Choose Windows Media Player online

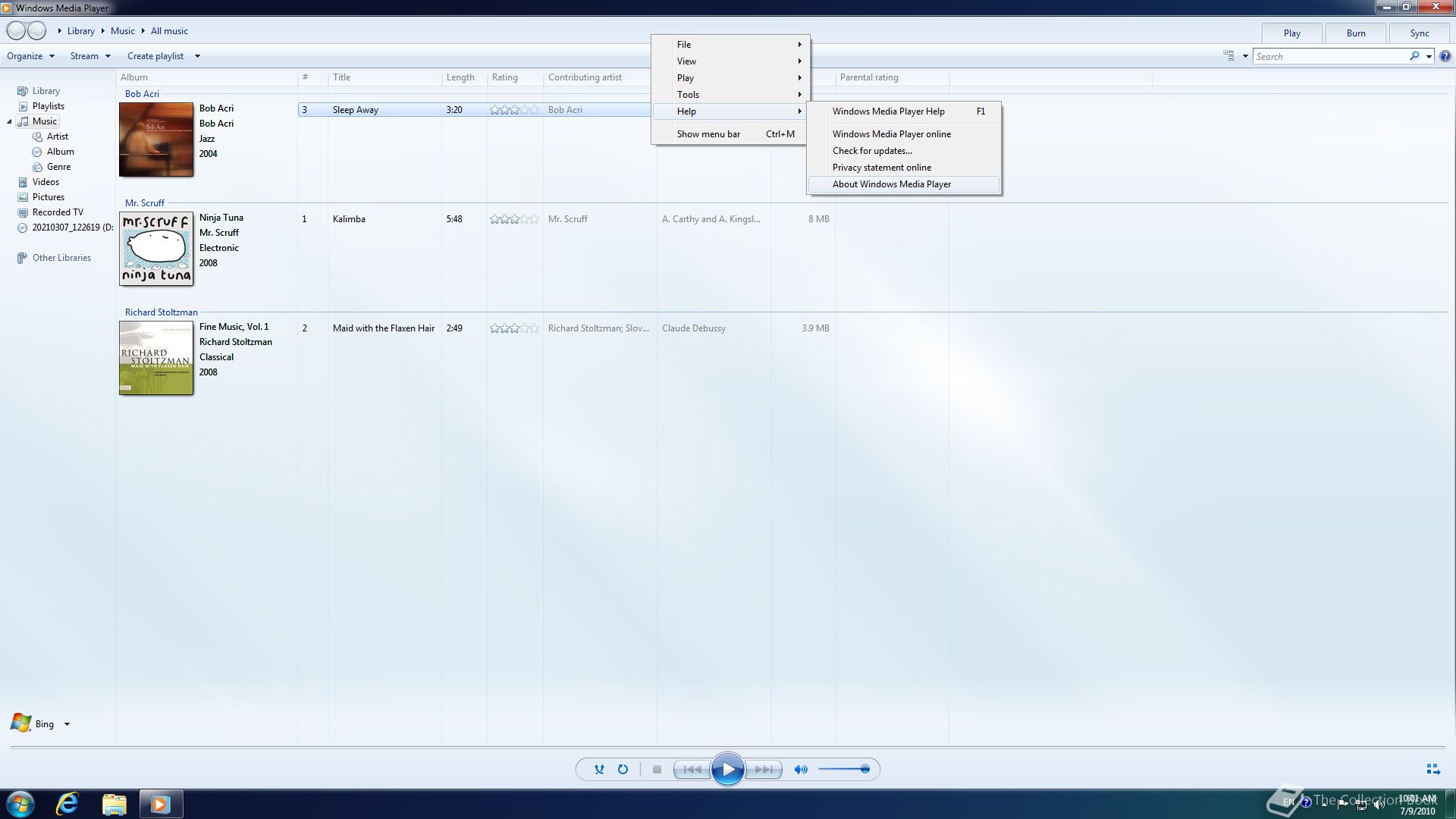click(904, 134)
